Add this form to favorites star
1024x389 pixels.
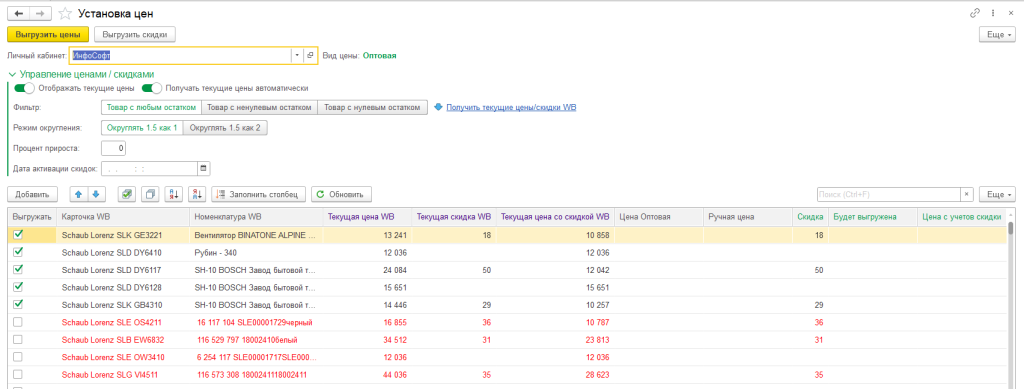pos(65,13)
